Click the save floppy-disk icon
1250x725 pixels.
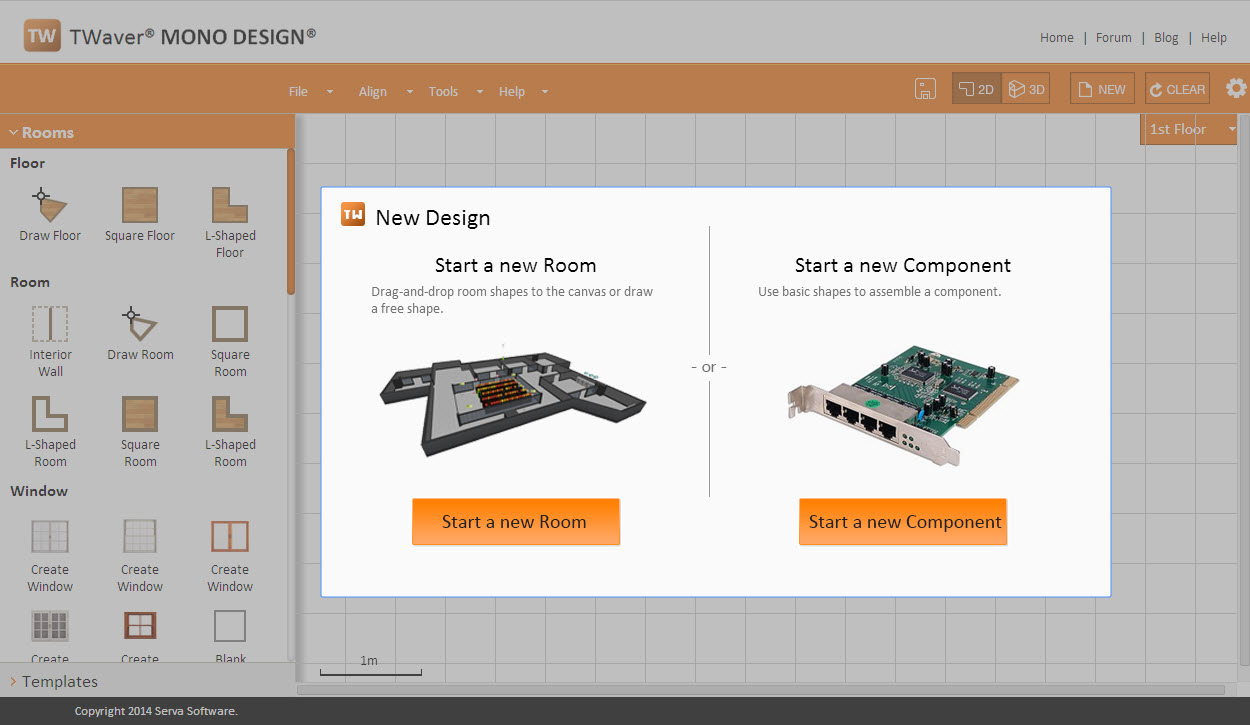point(925,89)
